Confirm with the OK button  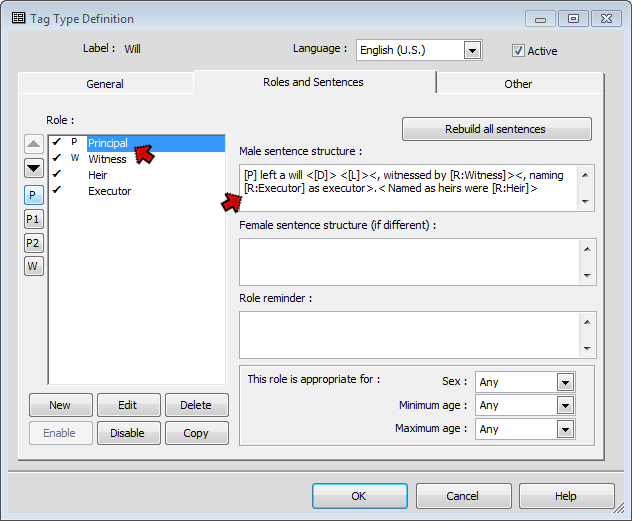pyautogui.click(x=360, y=496)
